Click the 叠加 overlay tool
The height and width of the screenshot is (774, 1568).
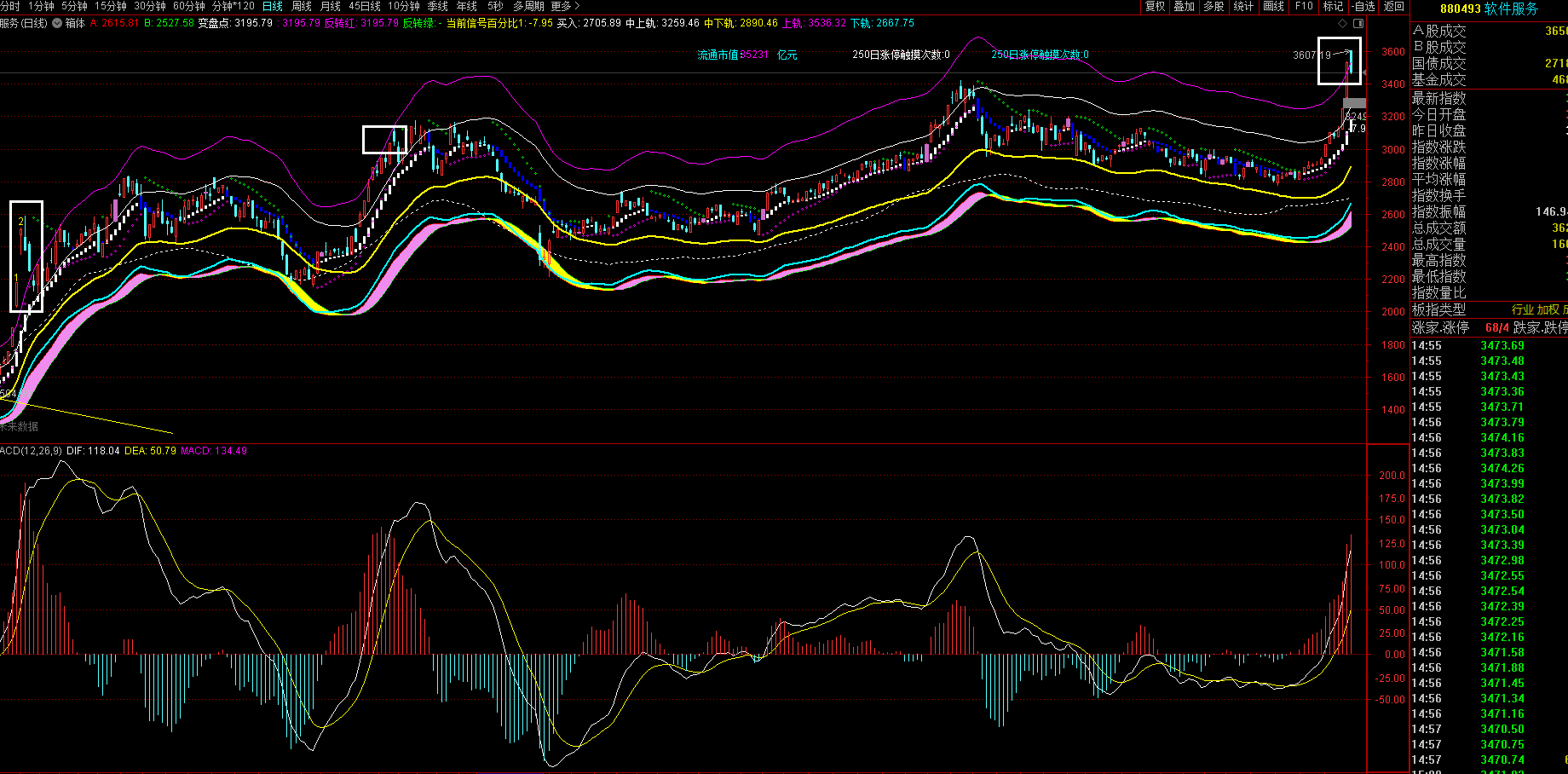(x=1184, y=7)
